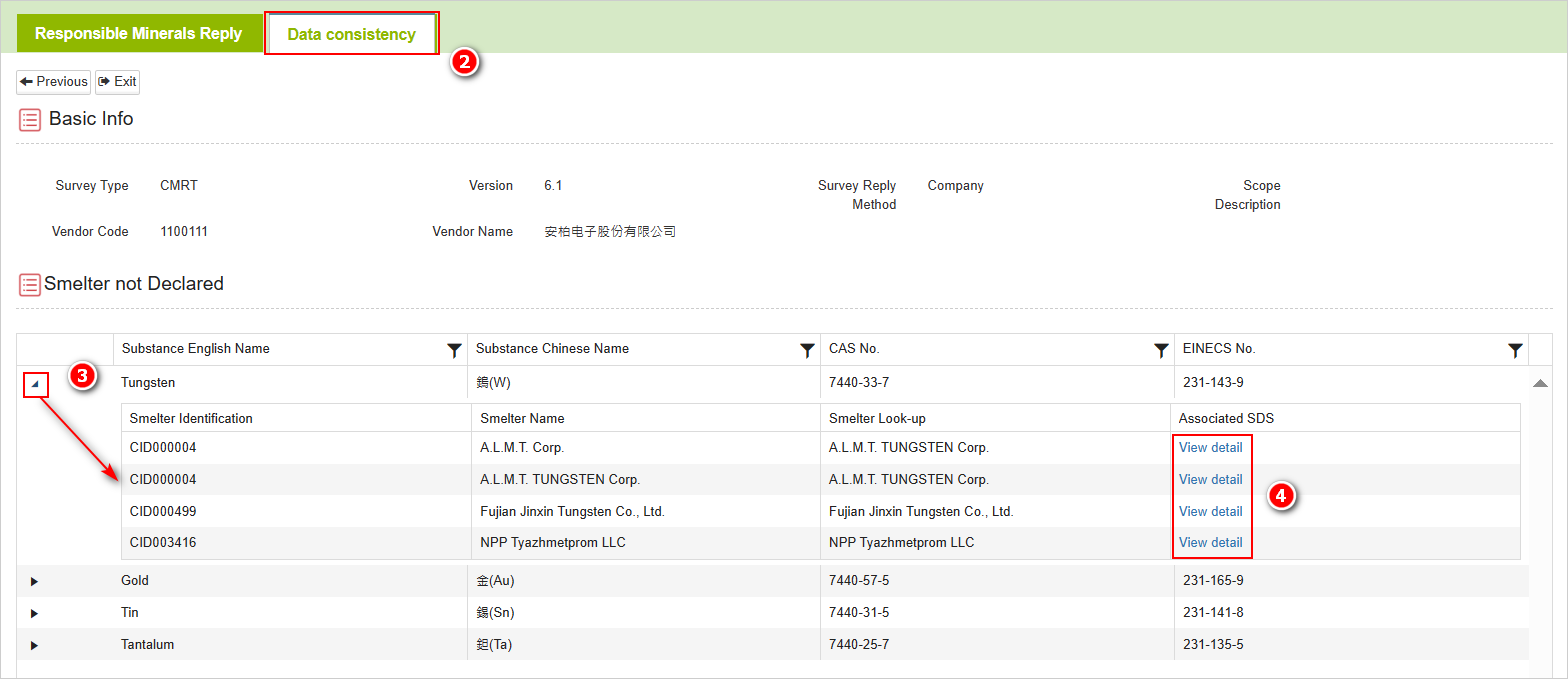Collapse the Tungsten row
Viewport: 1568px width, 679px height.
pos(35,383)
